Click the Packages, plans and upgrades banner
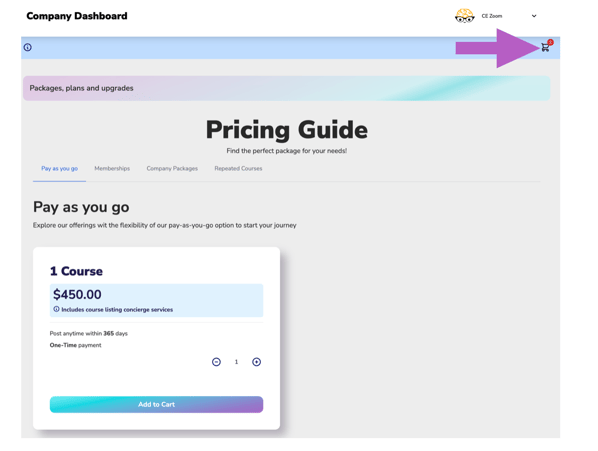This screenshot has height=451, width=598. coord(286,88)
